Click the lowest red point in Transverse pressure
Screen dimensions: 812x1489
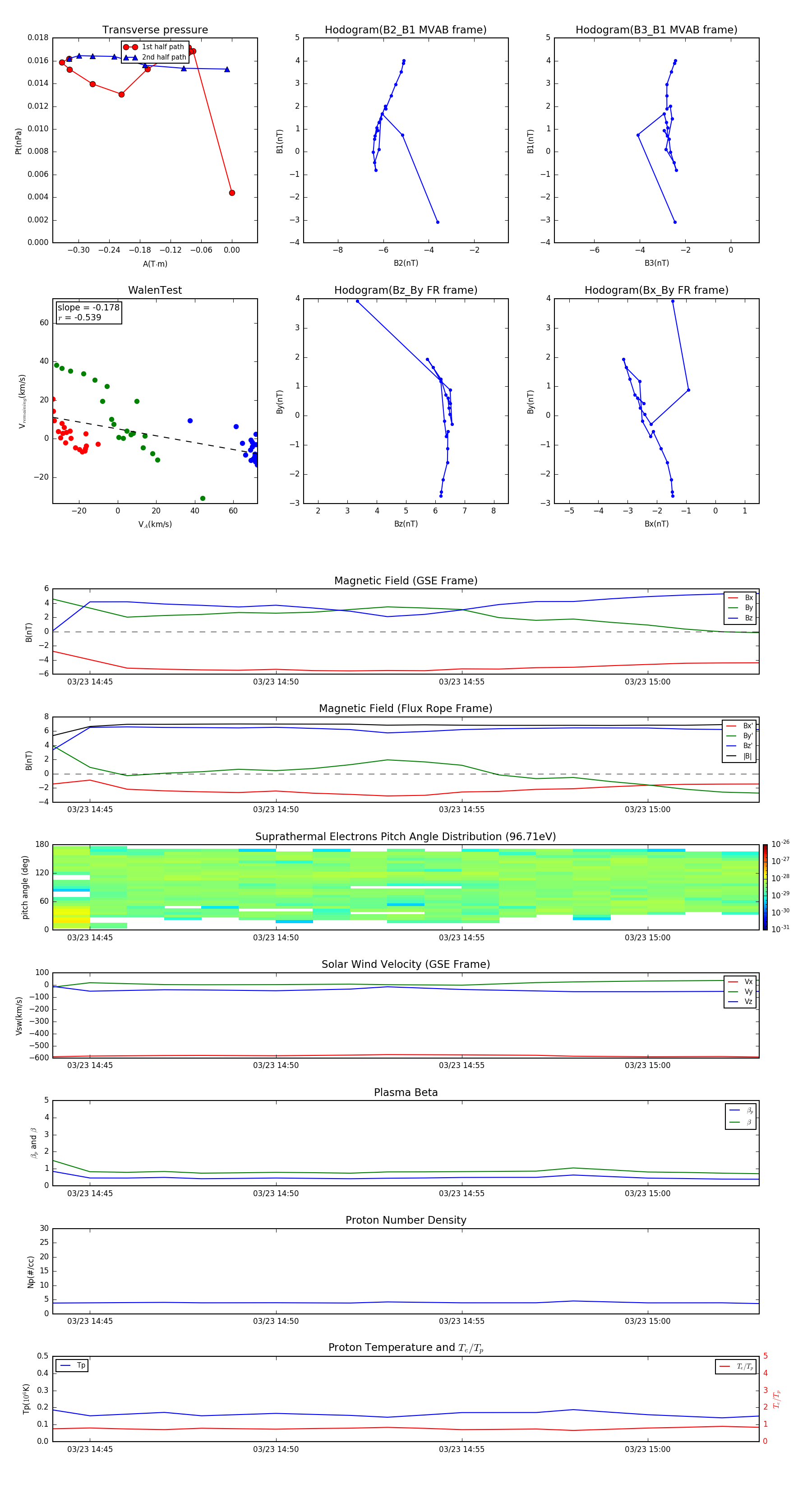(232, 193)
